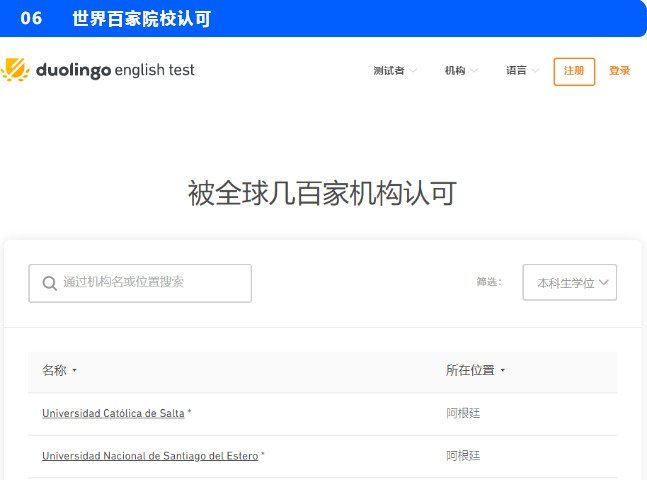Click the sort arrow beside 名称

[74, 371]
